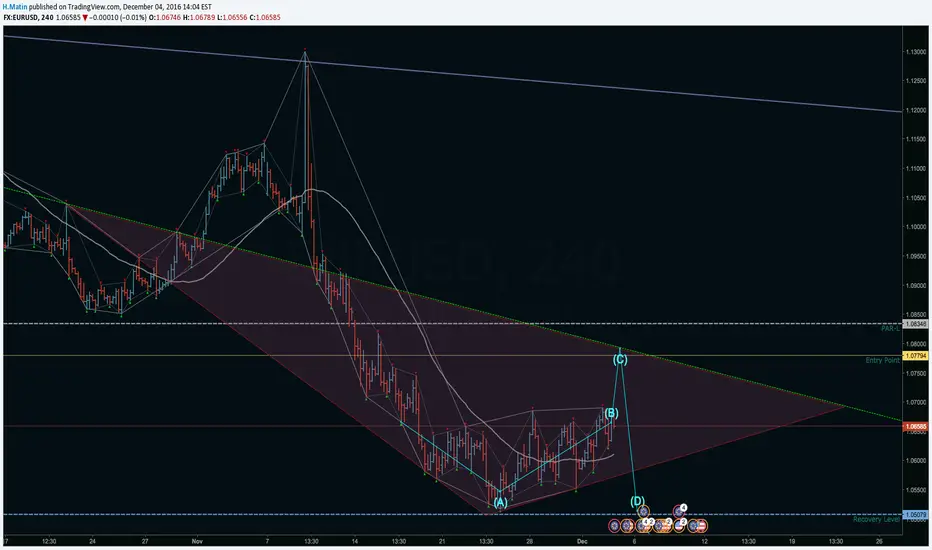Click the PAR-L line text
The image size is (932, 550).
[890, 328]
